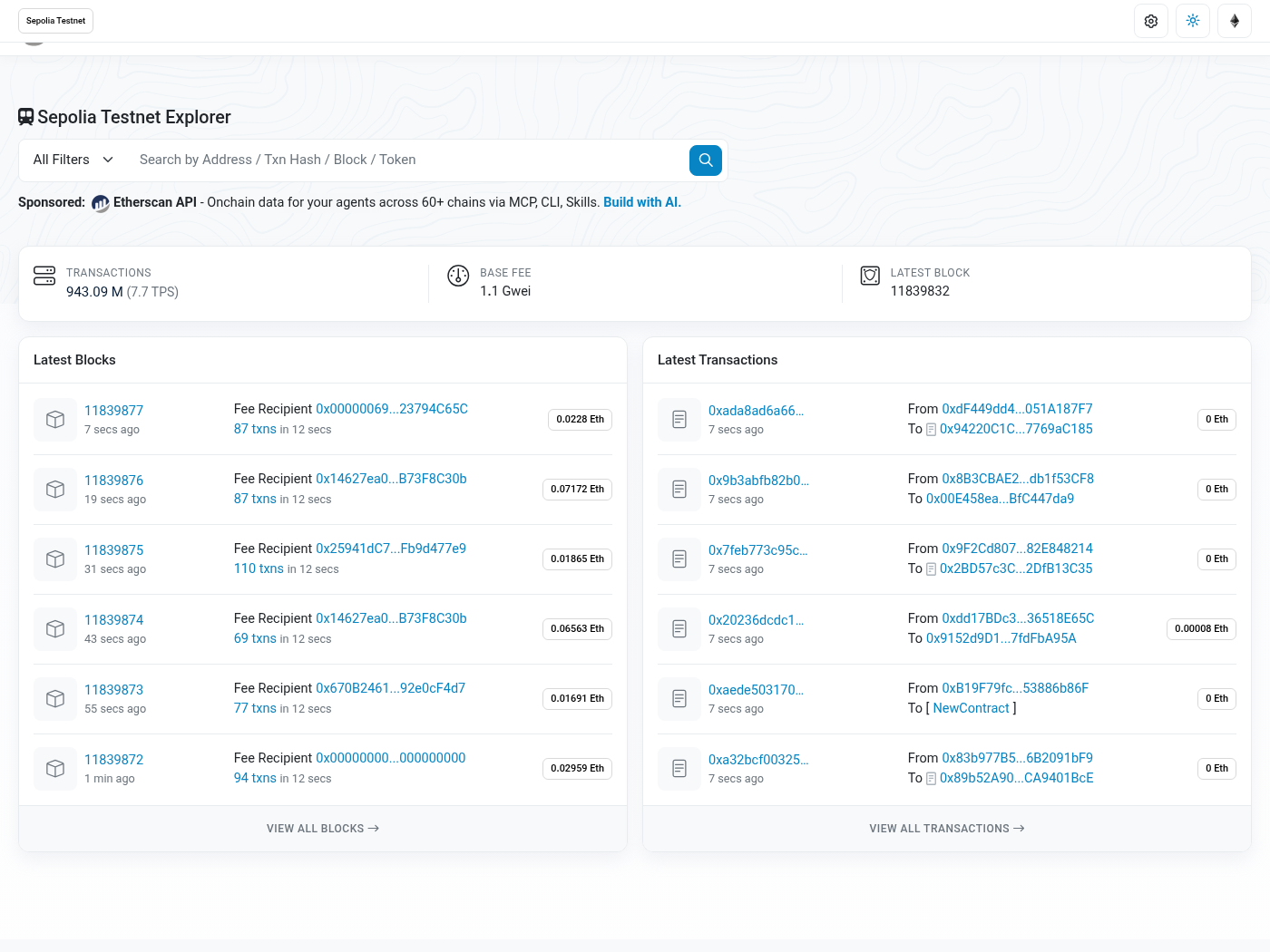Click the Transactions server stack icon
Image resolution: width=1270 pixels, height=952 pixels.
[x=44, y=276]
